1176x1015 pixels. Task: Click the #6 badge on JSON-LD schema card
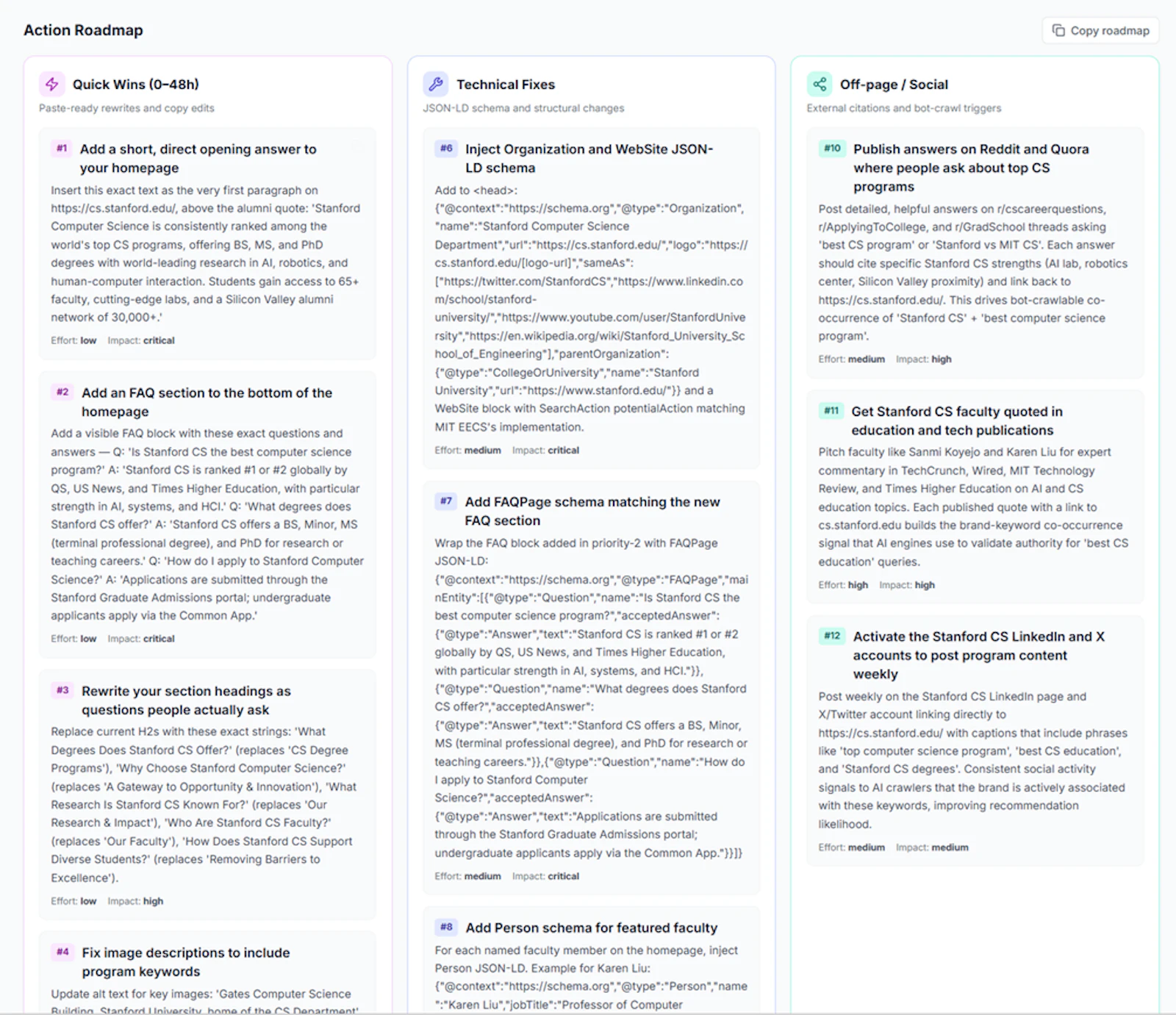(446, 148)
